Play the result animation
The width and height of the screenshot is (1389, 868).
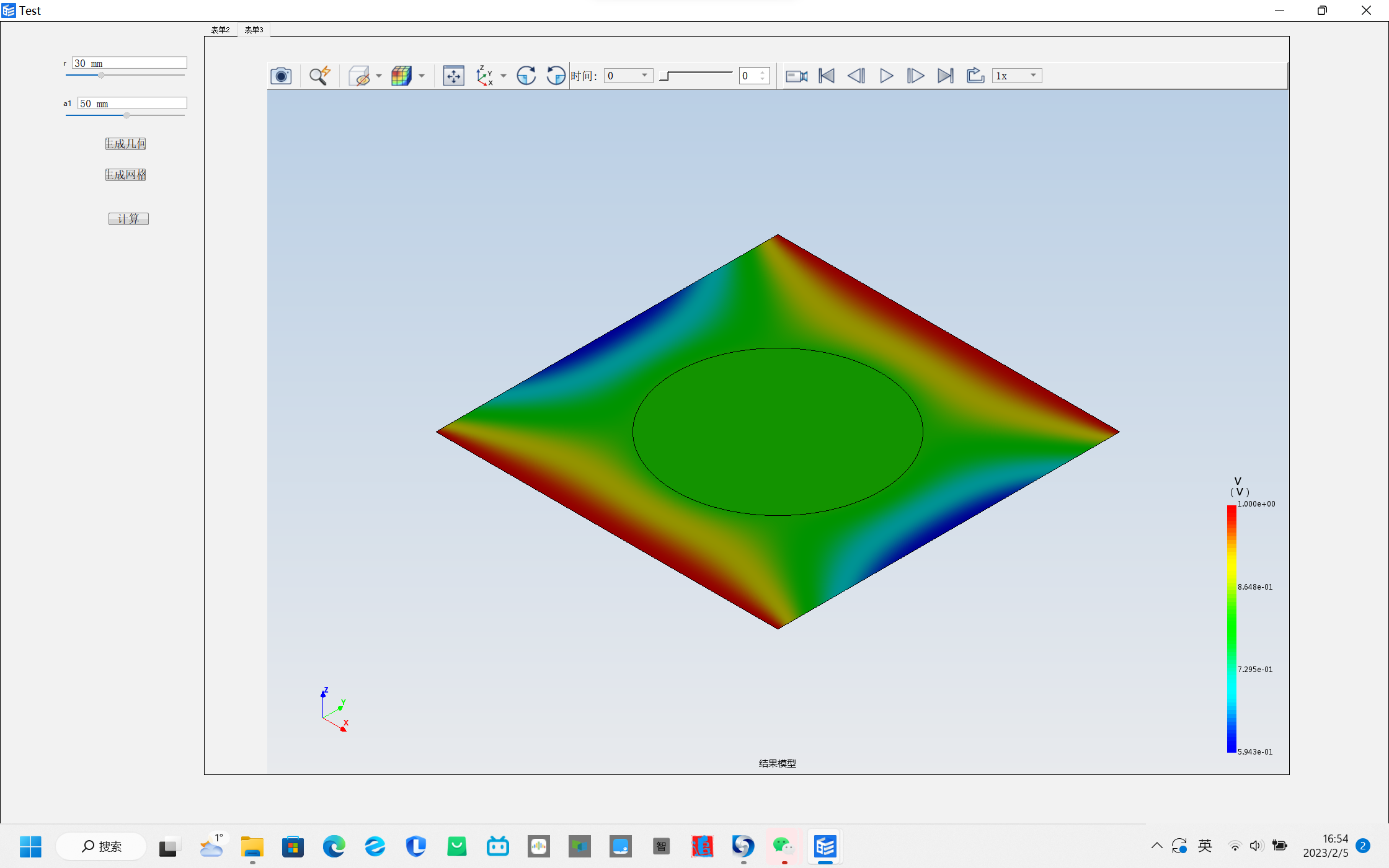[x=887, y=76]
